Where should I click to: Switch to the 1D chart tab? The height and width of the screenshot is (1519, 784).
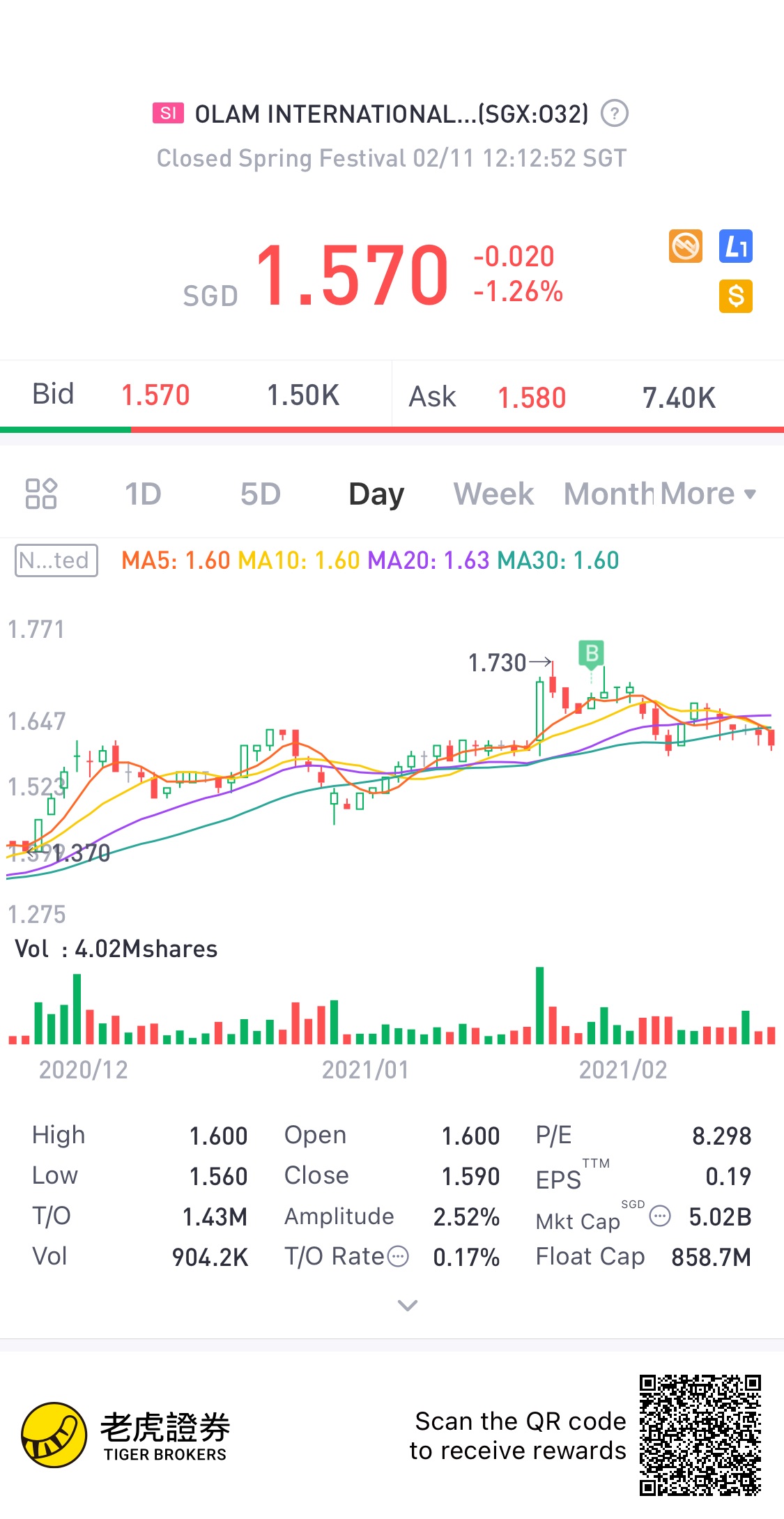click(x=143, y=494)
